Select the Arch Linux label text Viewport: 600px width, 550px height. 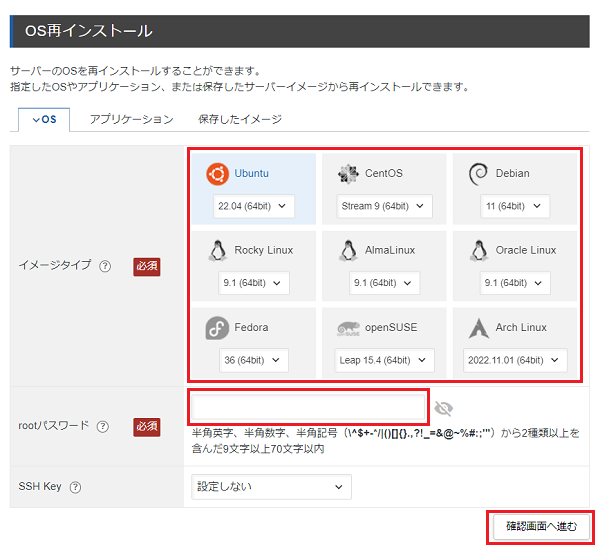pos(521,328)
